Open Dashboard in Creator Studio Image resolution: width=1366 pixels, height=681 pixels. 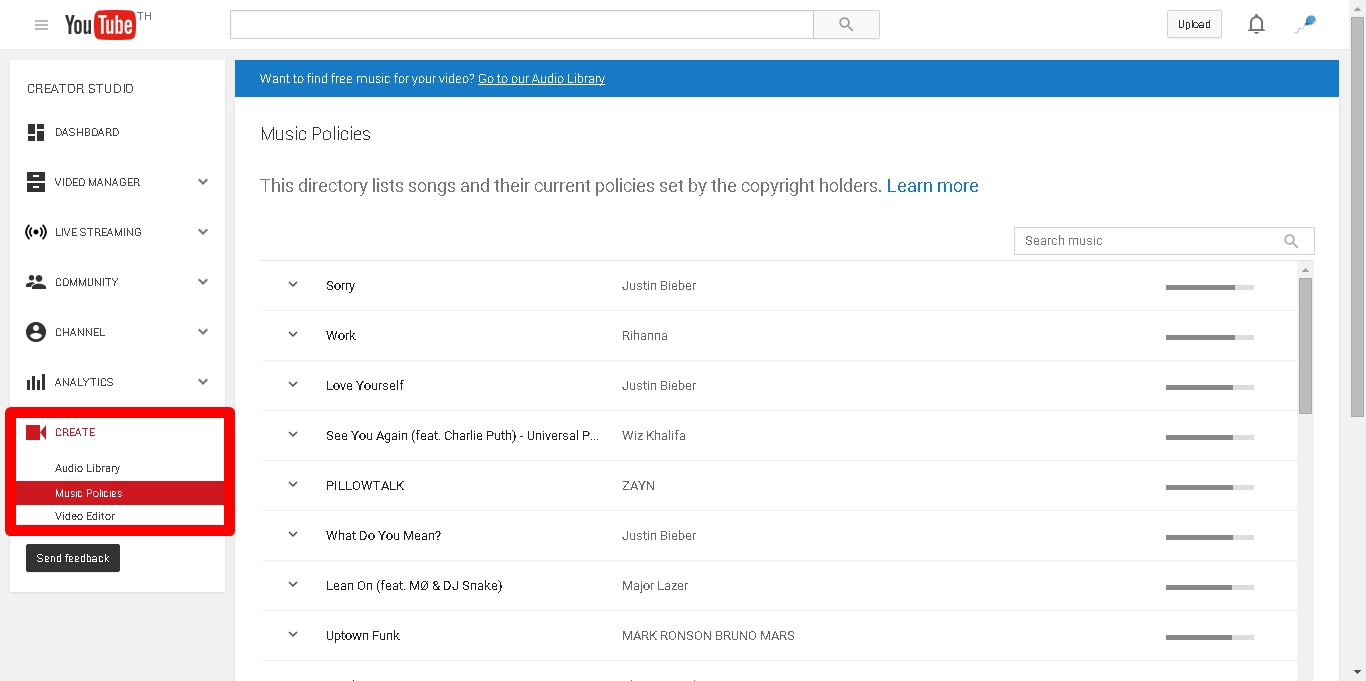[87, 132]
